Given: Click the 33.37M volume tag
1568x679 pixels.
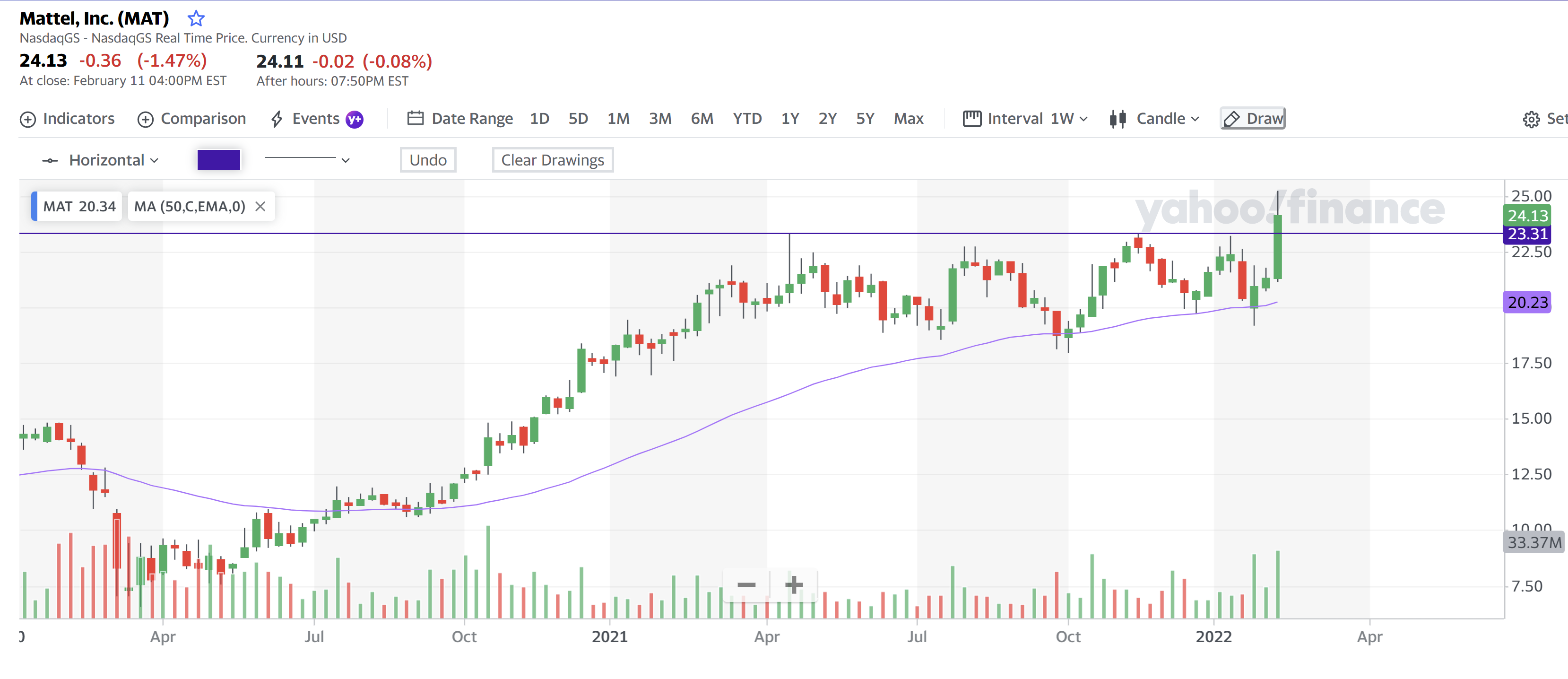Looking at the screenshot, I should pyautogui.click(x=1534, y=543).
